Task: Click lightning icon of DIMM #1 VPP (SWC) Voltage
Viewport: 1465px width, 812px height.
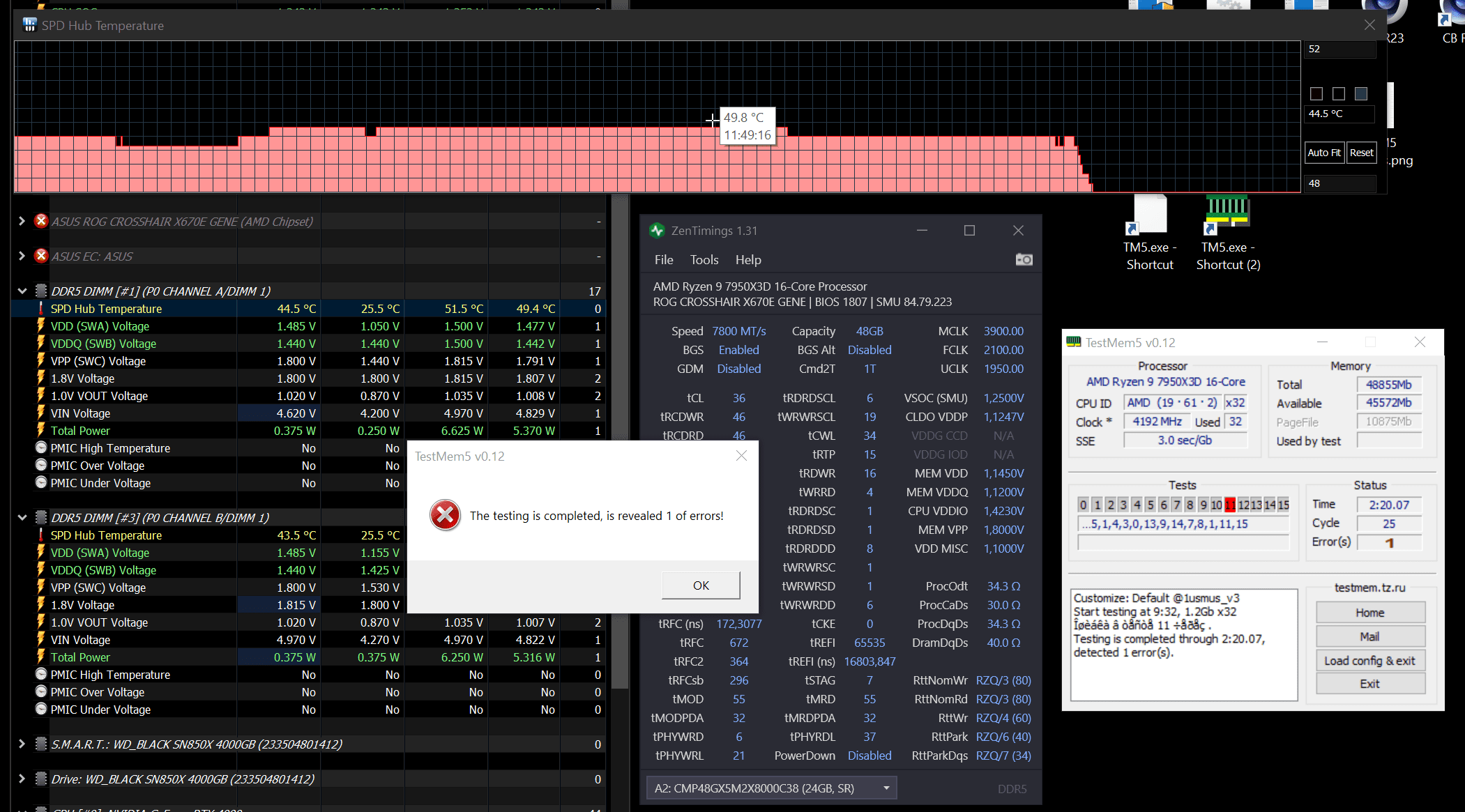Action: click(x=41, y=360)
